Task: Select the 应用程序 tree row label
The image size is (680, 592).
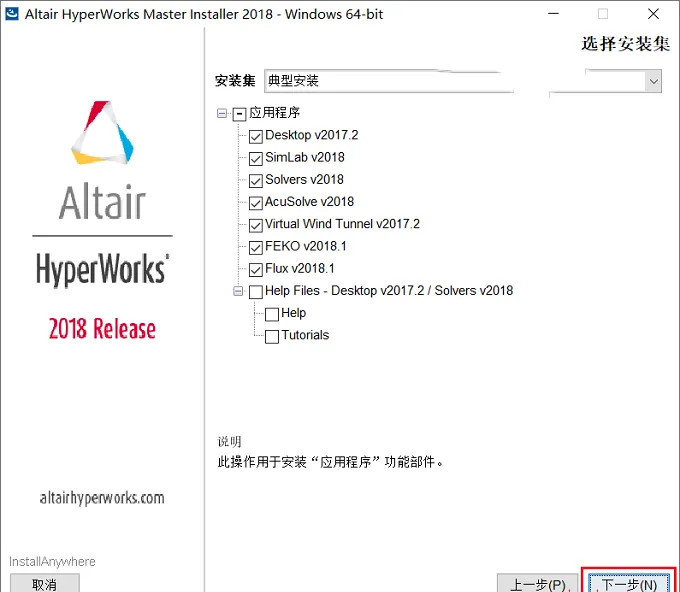Action: (x=275, y=113)
